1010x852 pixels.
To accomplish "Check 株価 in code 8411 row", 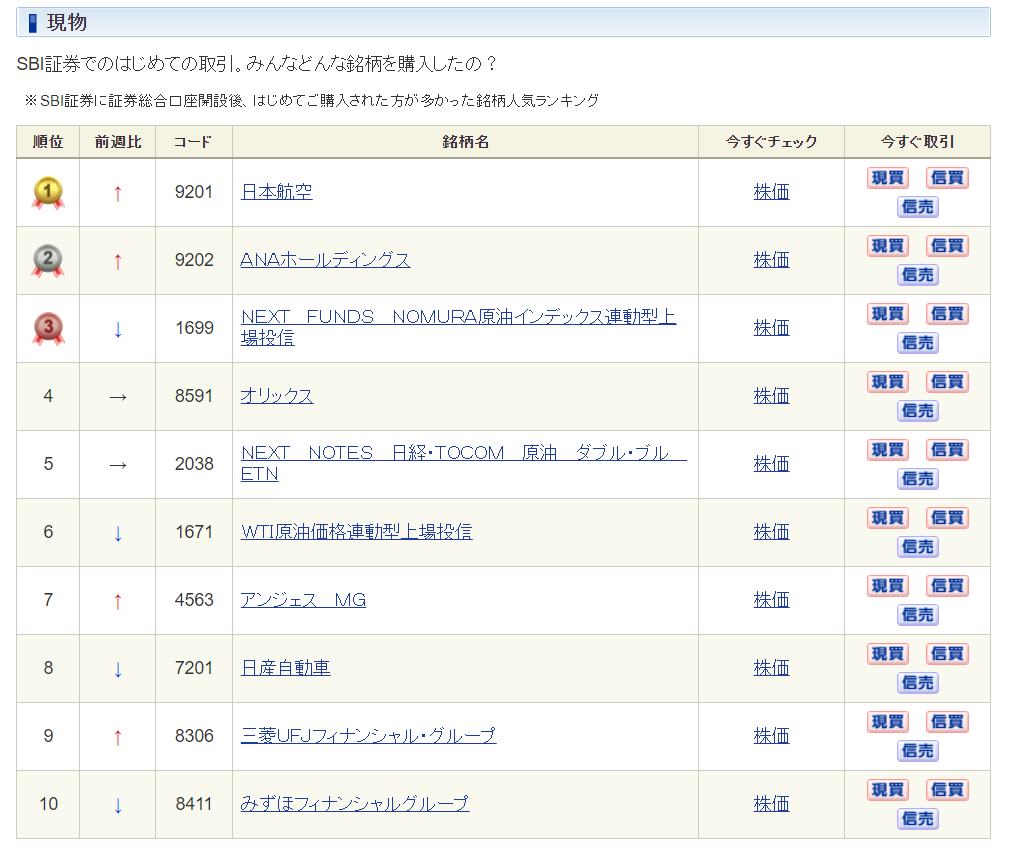I will [x=771, y=804].
